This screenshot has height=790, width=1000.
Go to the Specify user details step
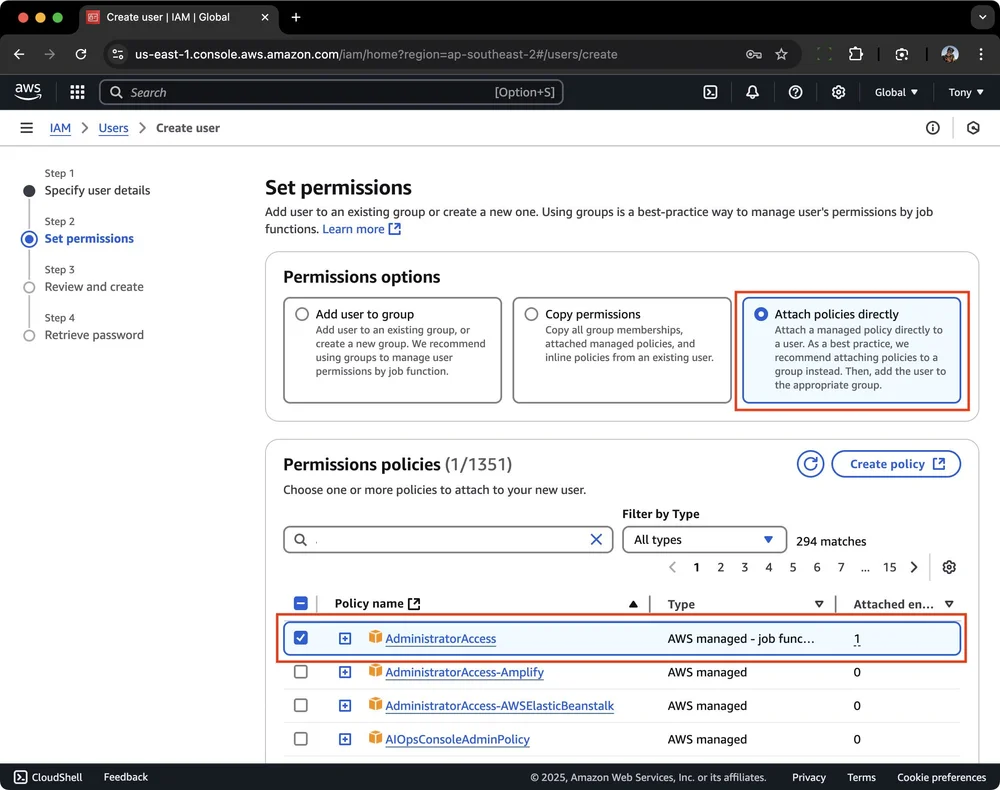click(97, 190)
